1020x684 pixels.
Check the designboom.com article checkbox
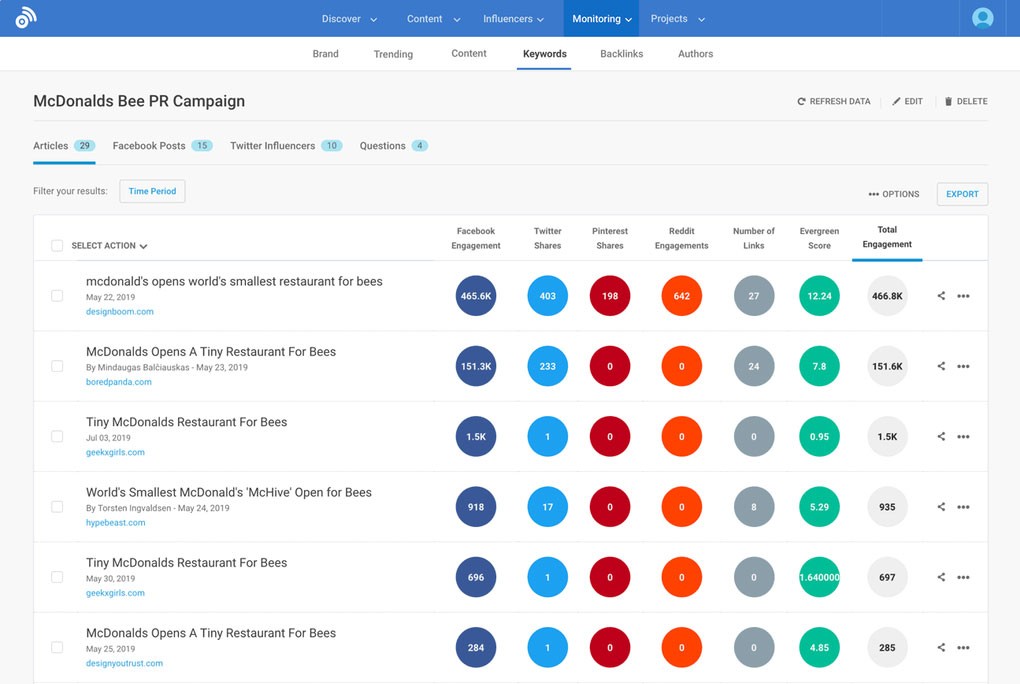tap(57, 296)
